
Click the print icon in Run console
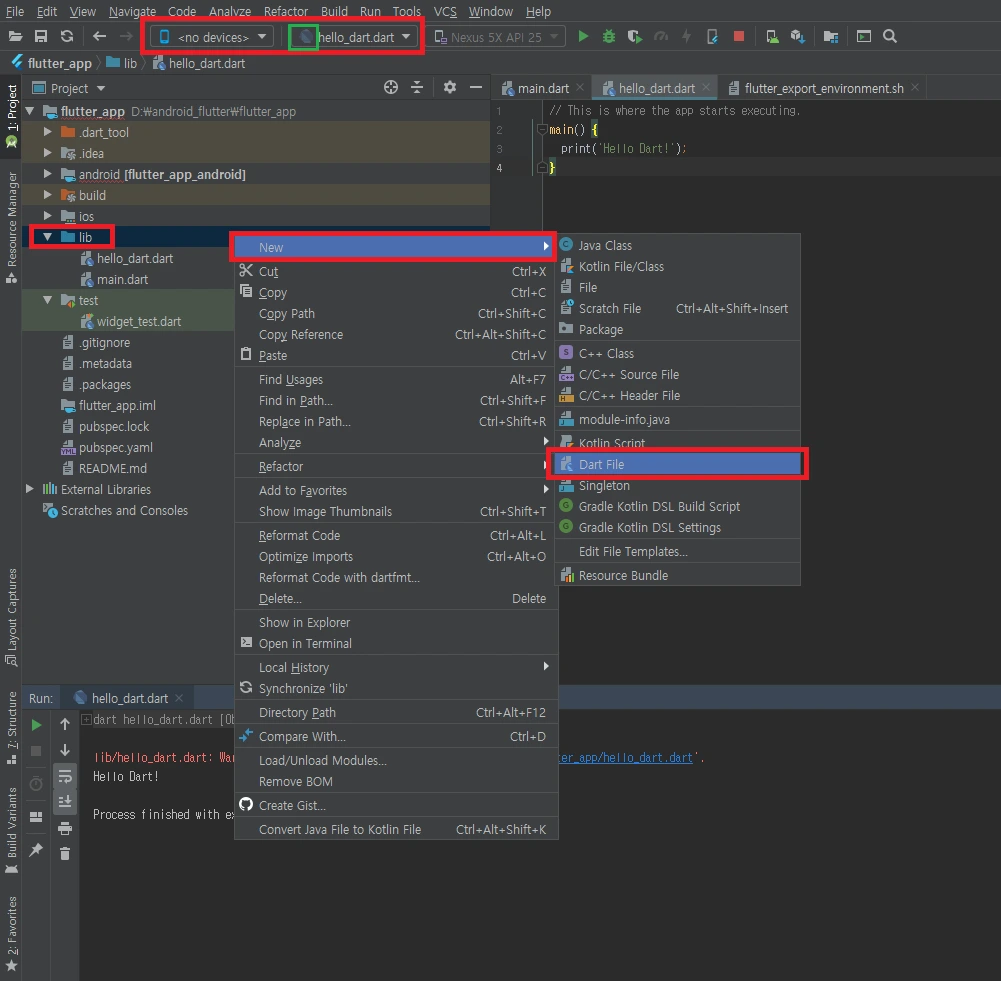click(x=64, y=828)
